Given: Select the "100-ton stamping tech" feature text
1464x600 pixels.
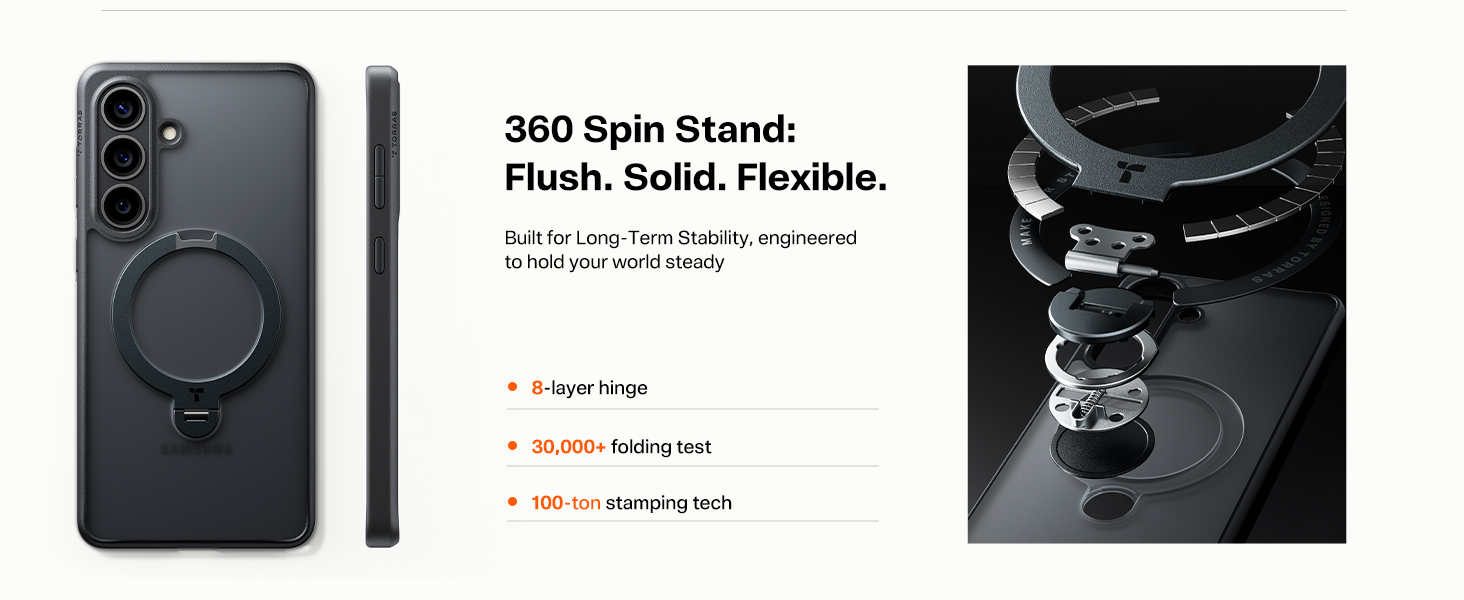Looking at the screenshot, I should pos(631,503).
